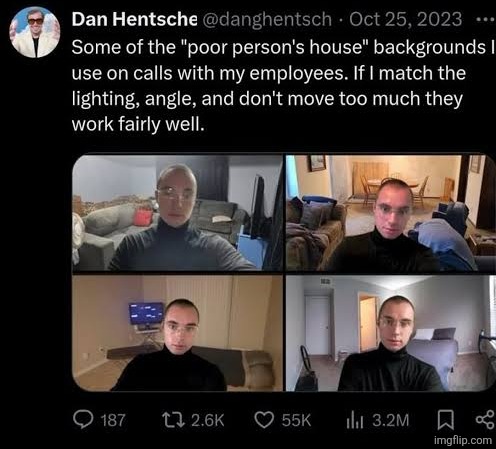Like the tweet with the heart icon

(264, 420)
